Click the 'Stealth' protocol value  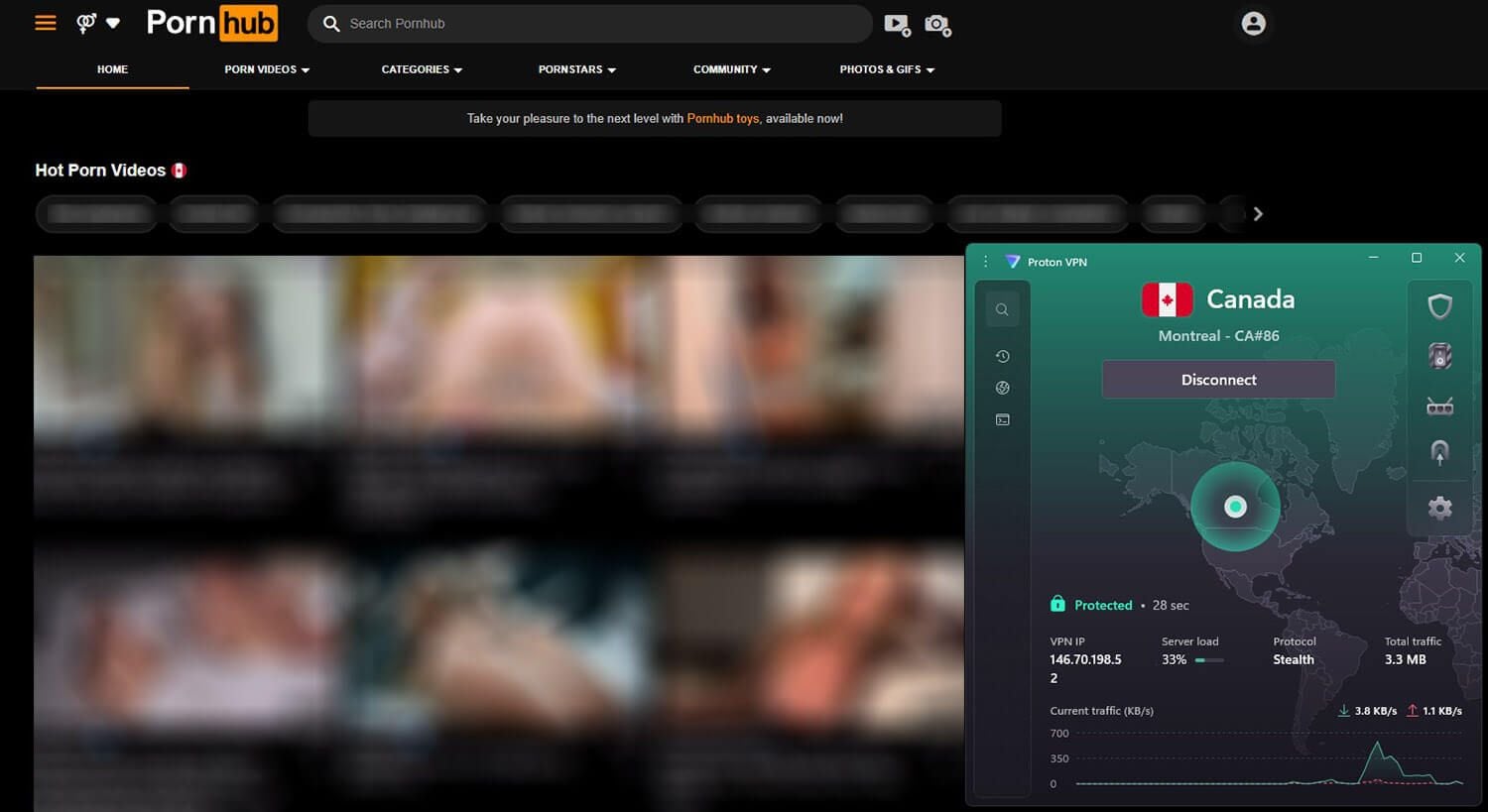point(1294,659)
